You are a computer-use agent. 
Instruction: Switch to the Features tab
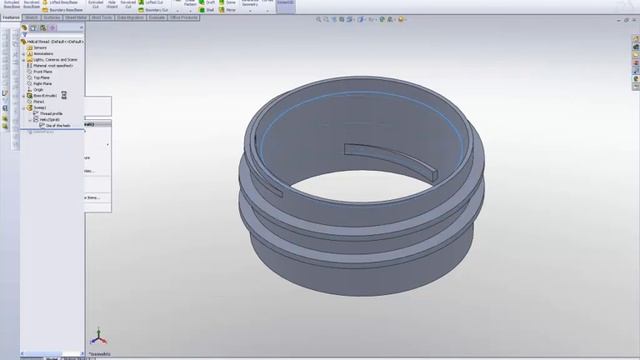[x=11, y=18]
